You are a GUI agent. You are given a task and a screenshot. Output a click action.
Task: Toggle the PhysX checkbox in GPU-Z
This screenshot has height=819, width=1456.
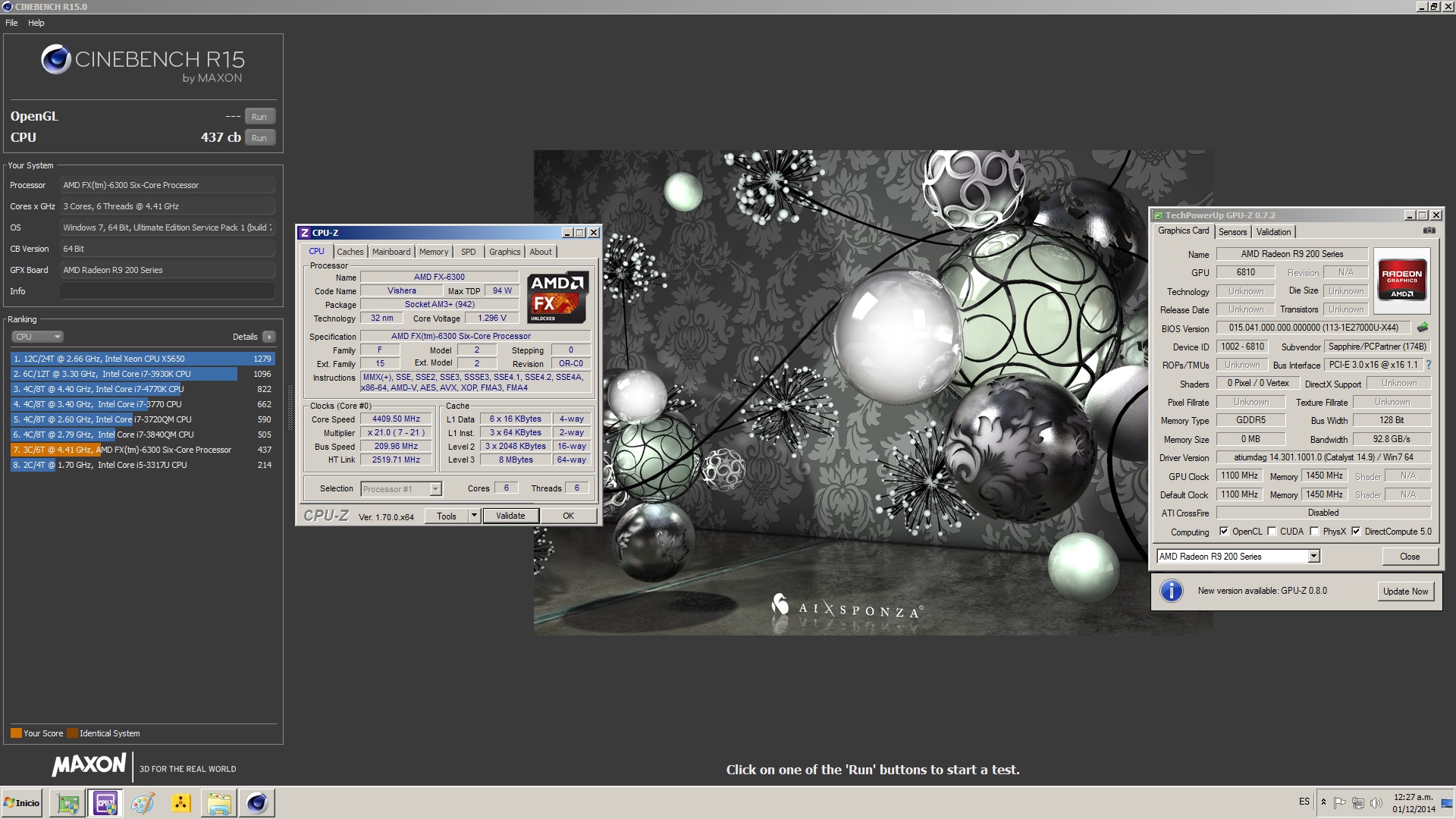pos(1314,532)
